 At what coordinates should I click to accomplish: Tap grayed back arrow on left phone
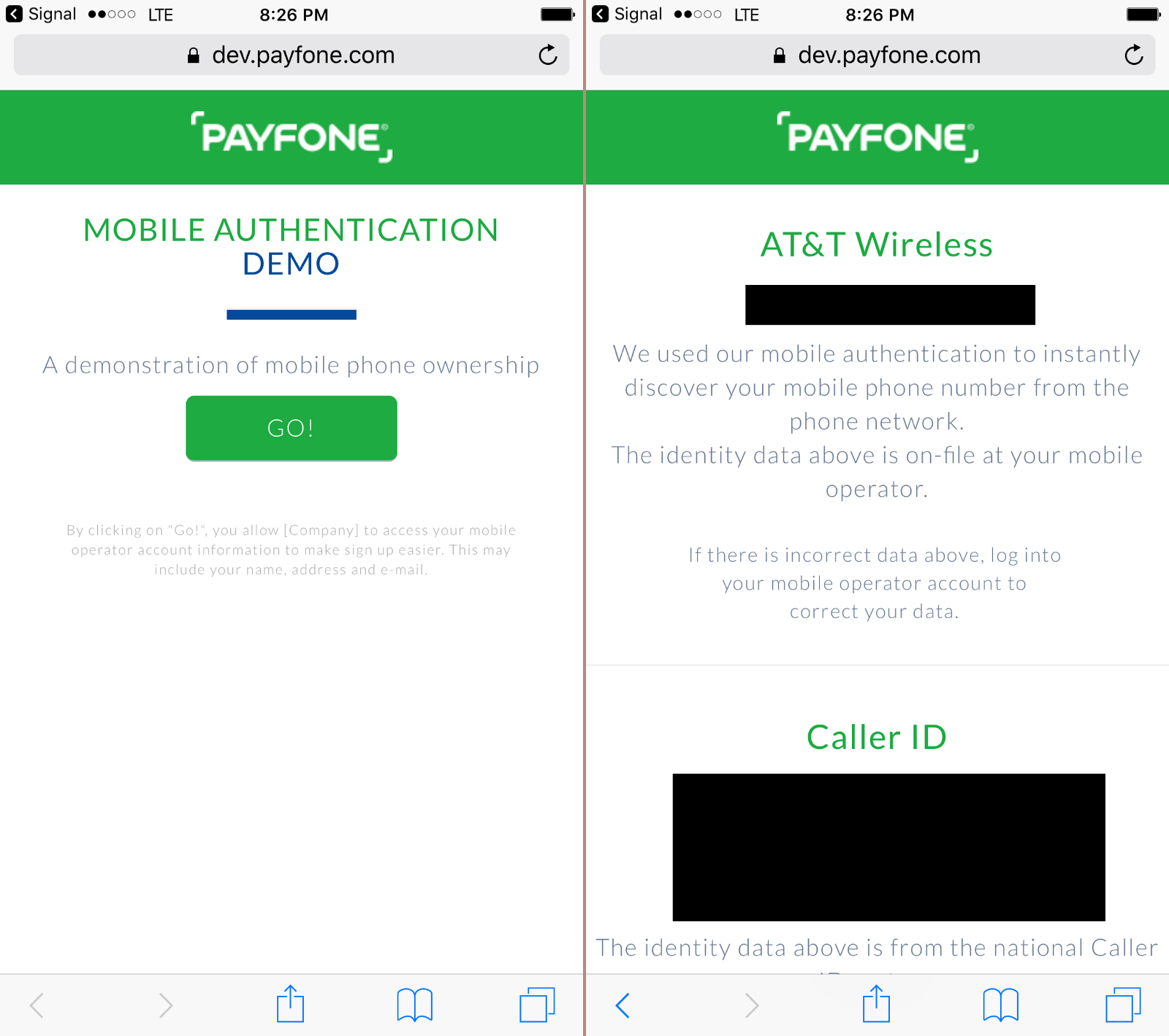coord(37,1005)
